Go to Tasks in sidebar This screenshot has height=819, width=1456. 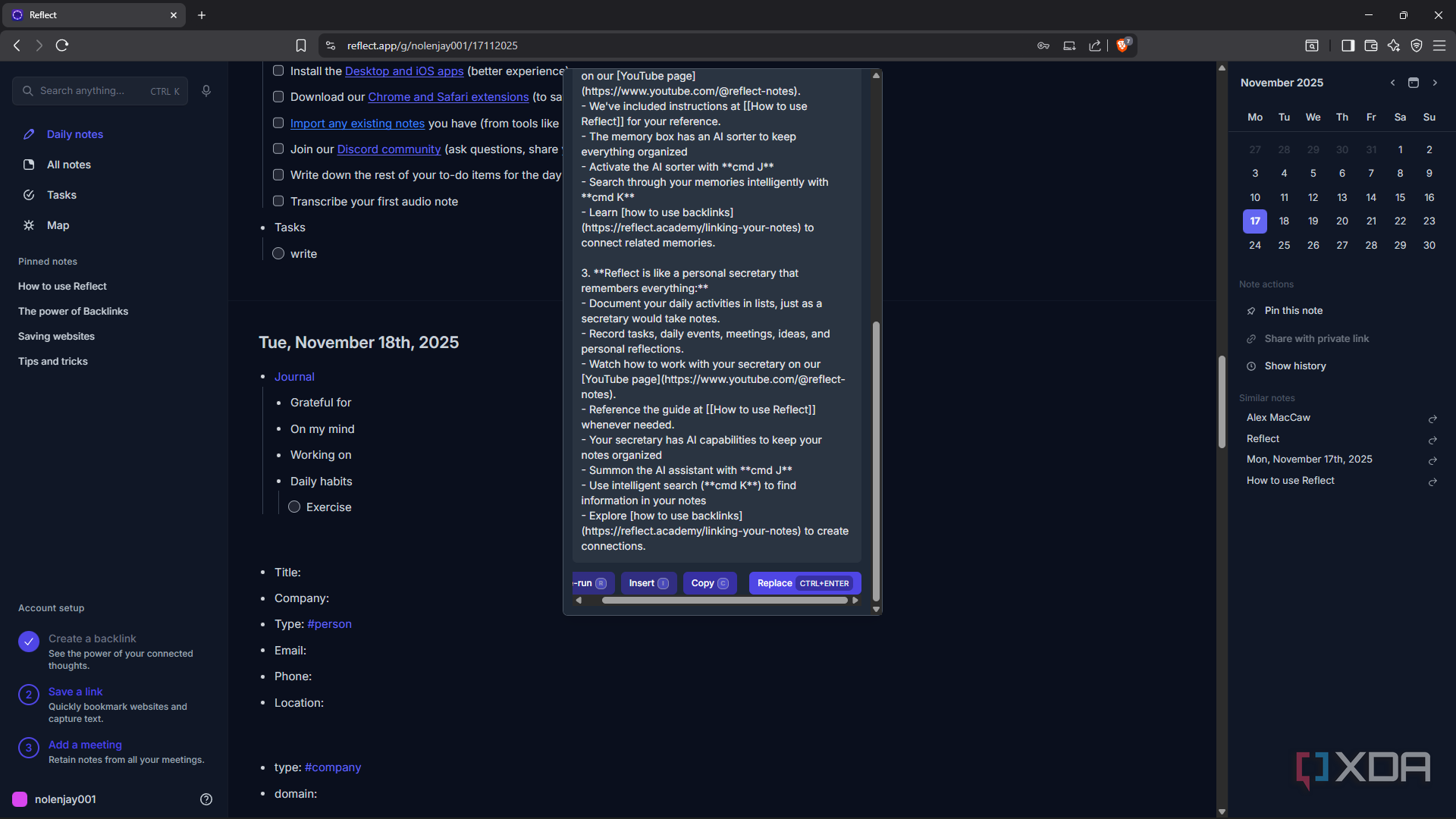tap(61, 195)
